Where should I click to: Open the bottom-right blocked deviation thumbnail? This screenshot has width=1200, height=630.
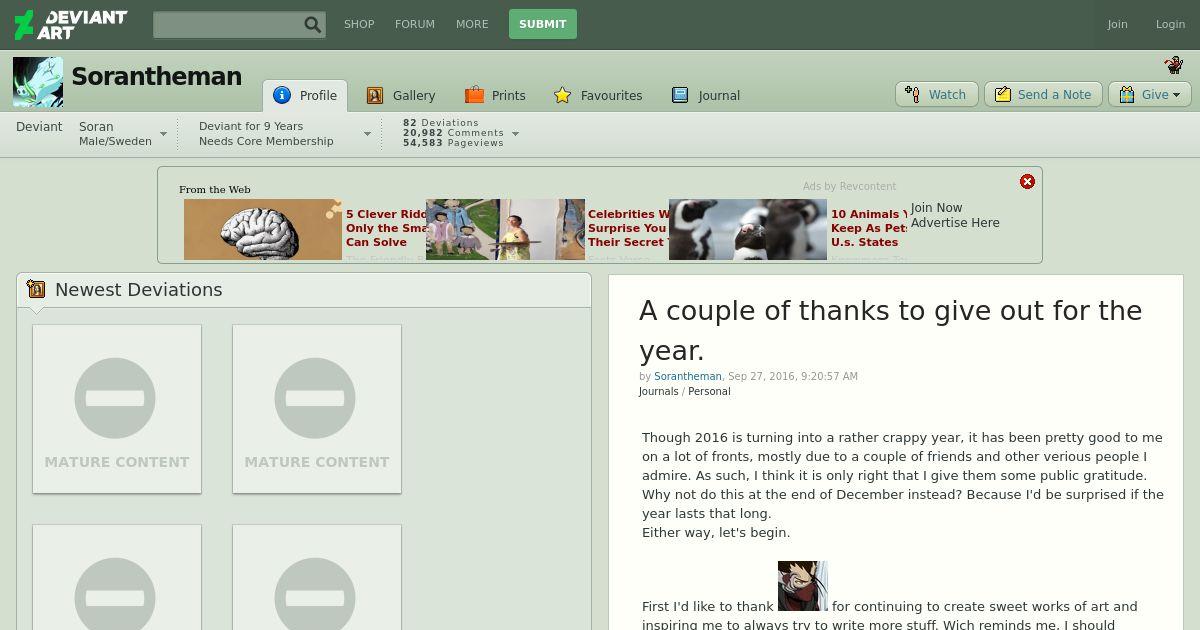317,578
